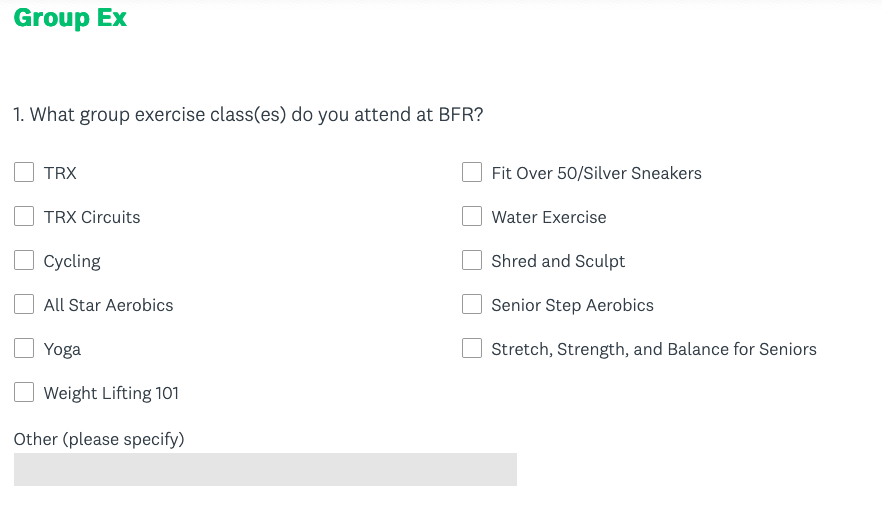Select the Cycling checkbox
Image resolution: width=882 pixels, height=516 pixels.
(24, 261)
